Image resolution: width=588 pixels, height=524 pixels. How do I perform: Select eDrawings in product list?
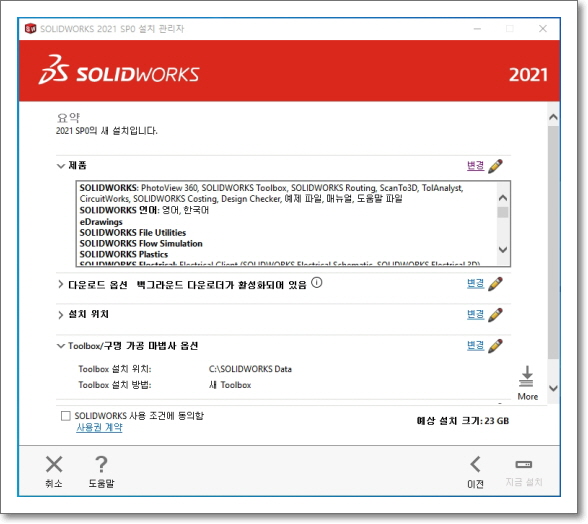click(101, 222)
